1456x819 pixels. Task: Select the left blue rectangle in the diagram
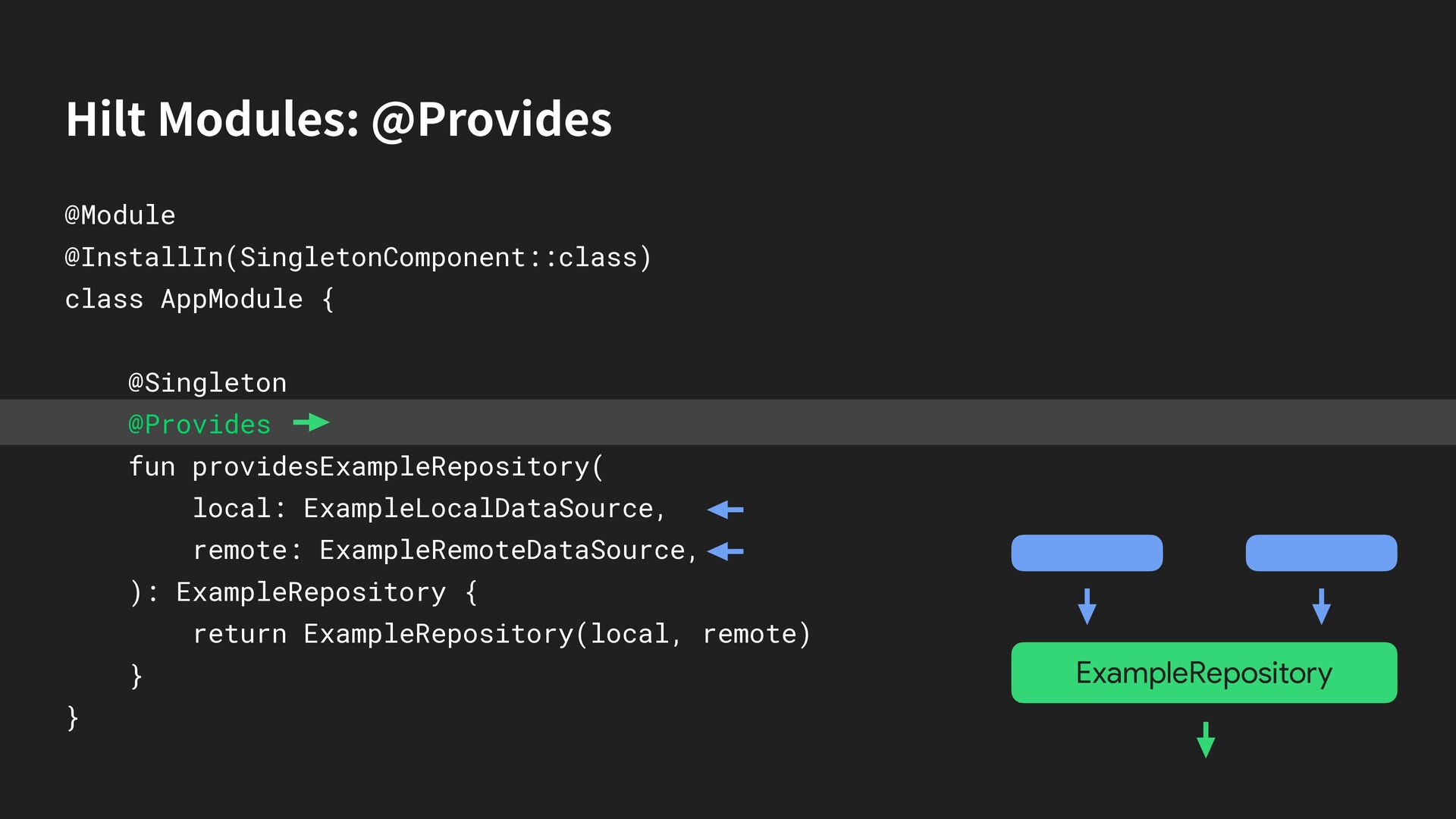tap(1087, 553)
